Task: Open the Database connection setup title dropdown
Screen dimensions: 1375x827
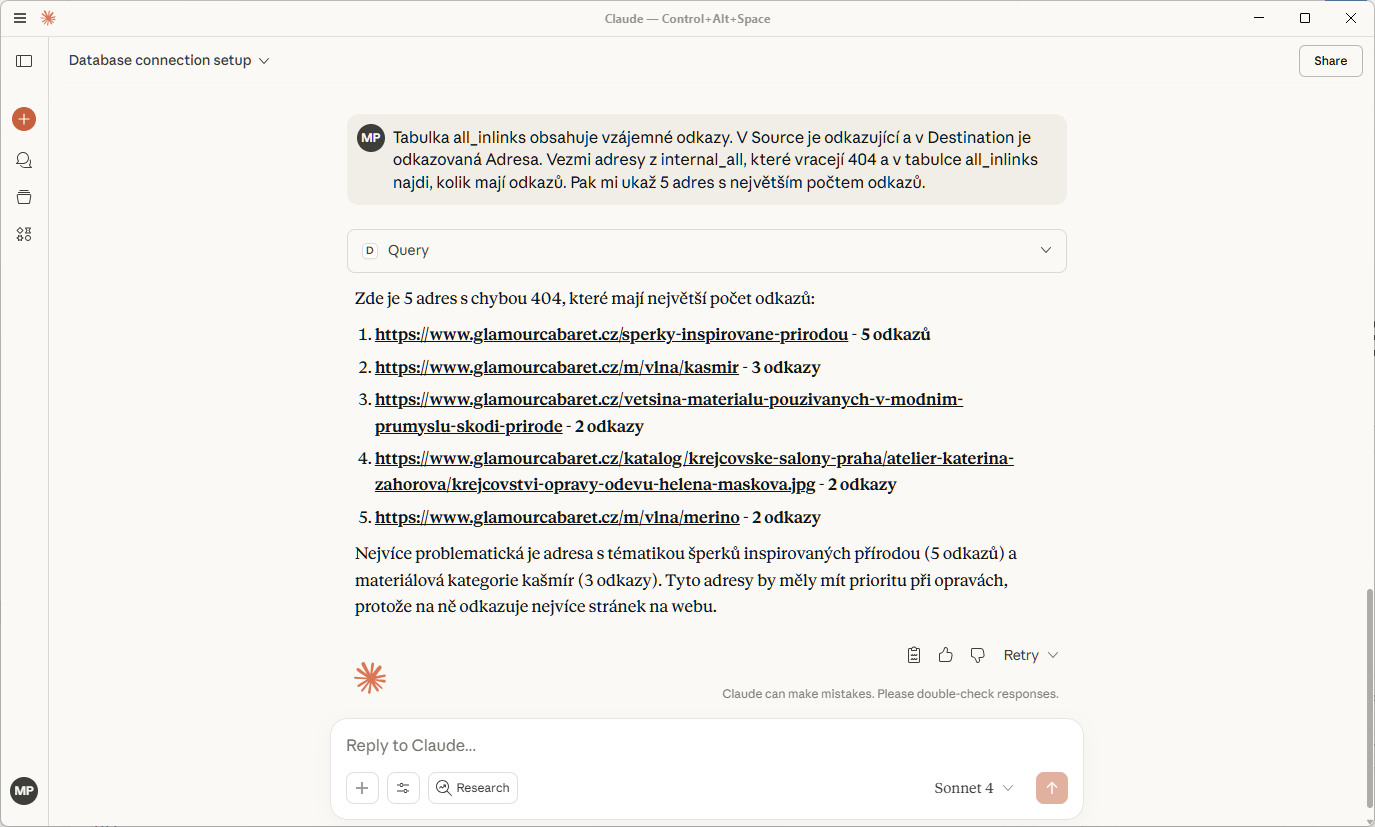Action: coord(169,61)
